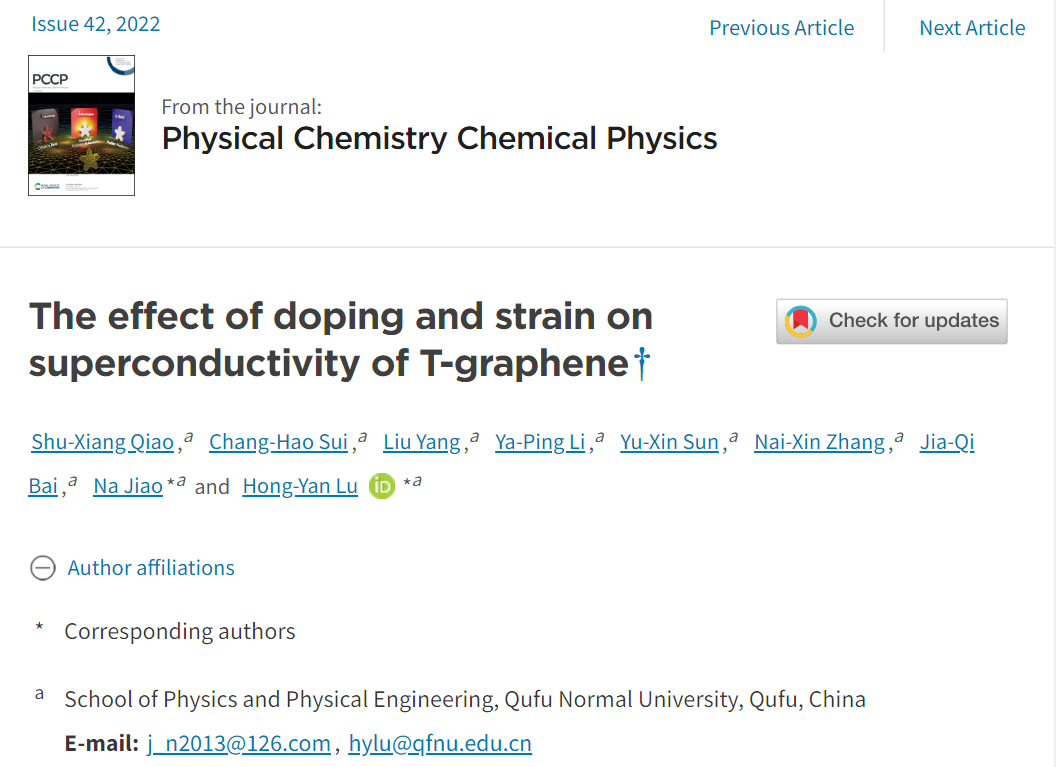Click the Crossmark bookmark icon
Image resolution: width=1056 pixels, height=767 pixels.
[801, 321]
